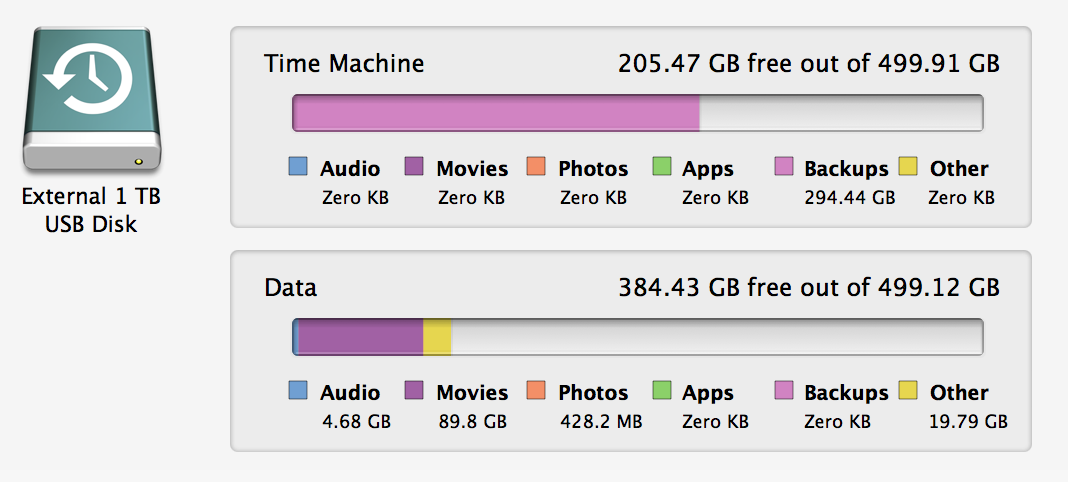Click the Apps swatch under Time Machine
This screenshot has width=1068, height=482.
(660, 167)
